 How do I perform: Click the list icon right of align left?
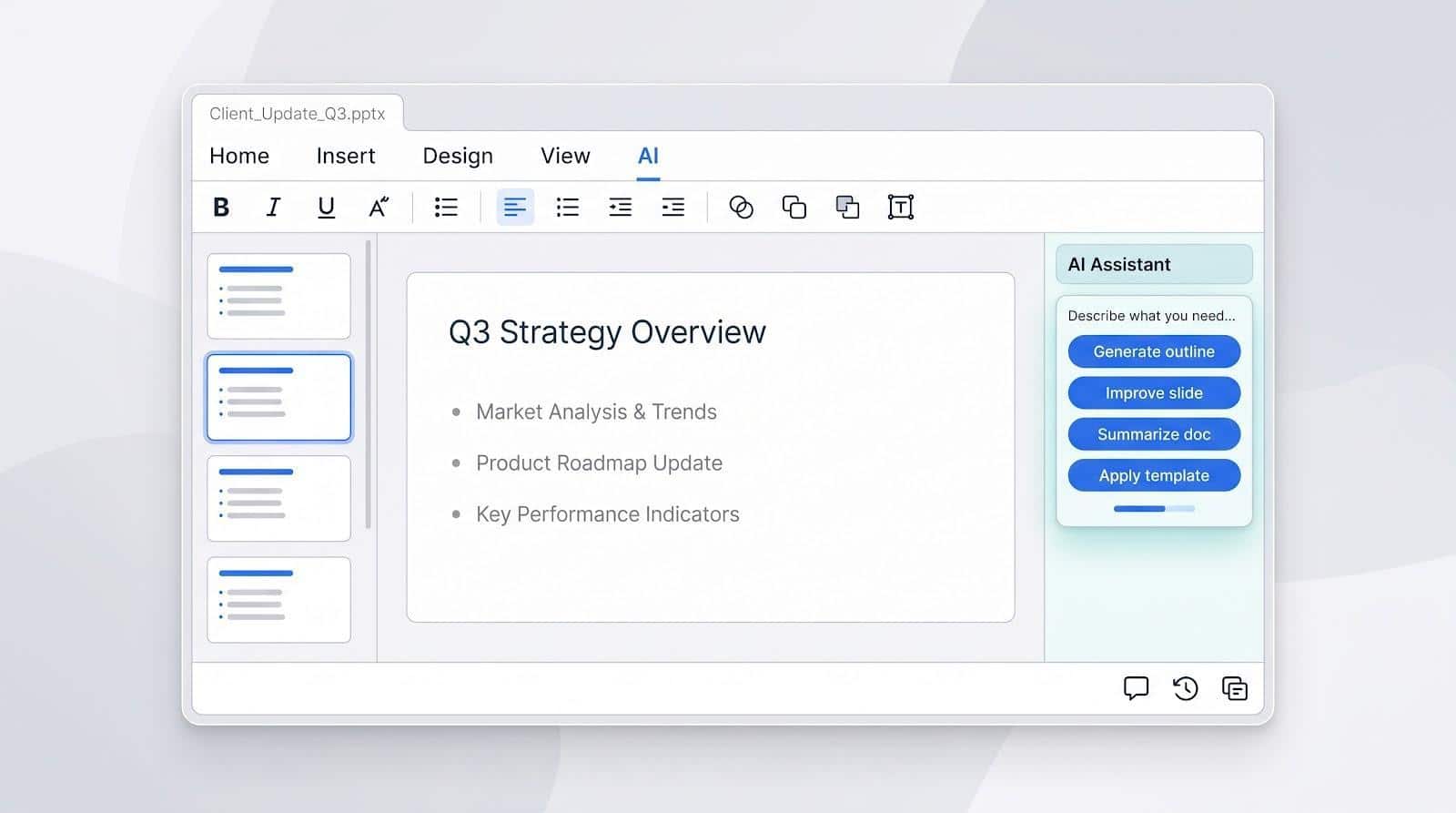tap(568, 208)
